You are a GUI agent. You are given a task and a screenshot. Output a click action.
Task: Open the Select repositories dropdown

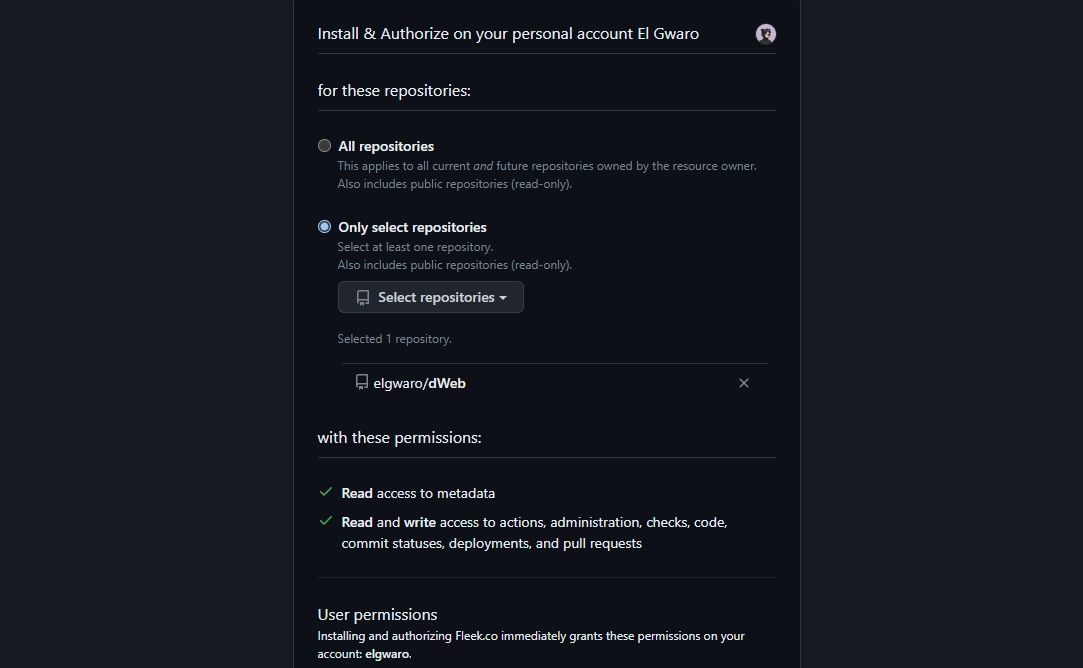pyautogui.click(x=430, y=297)
